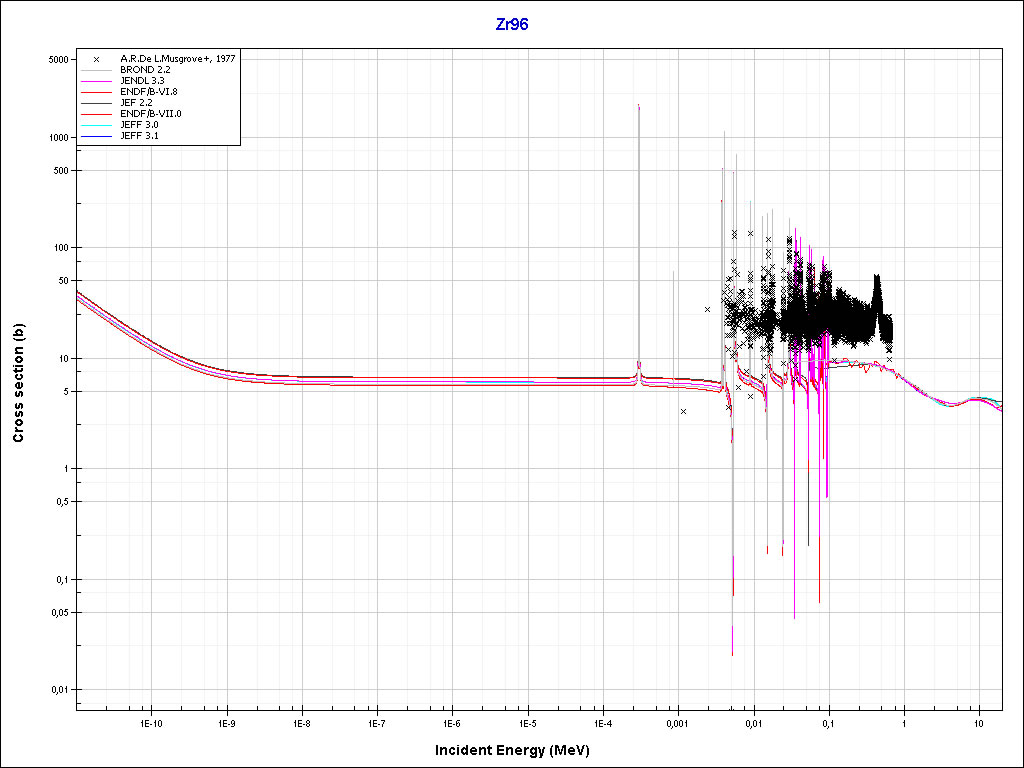Click the 1E-10 tick on the x-axis

pyautogui.click(x=150, y=721)
